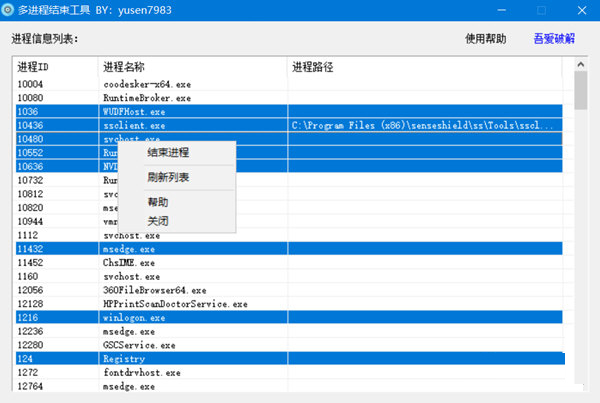This screenshot has width=600, height=403.
Task: Choose 结束进程 from the context menu
Action: point(168,153)
